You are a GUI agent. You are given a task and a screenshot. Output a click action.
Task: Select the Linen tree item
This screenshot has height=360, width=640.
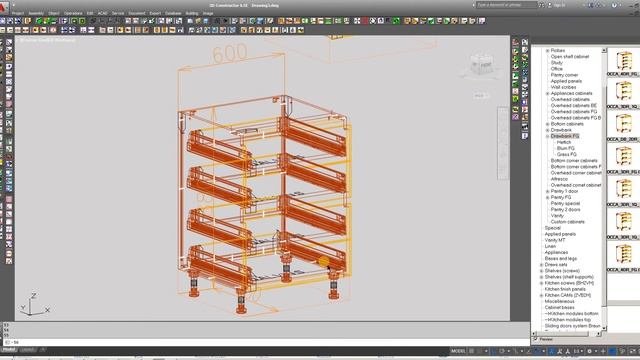tap(550, 247)
